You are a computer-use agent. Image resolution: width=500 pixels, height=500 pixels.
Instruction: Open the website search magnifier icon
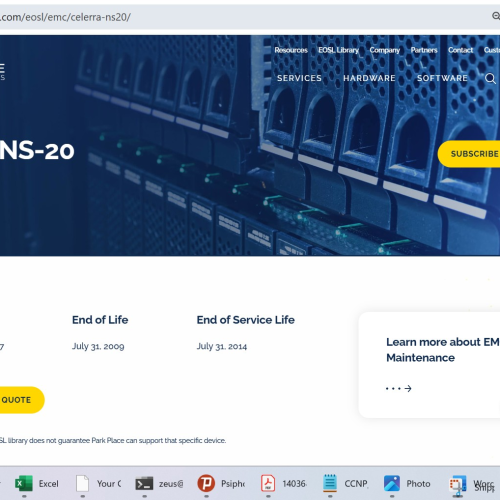click(490, 79)
